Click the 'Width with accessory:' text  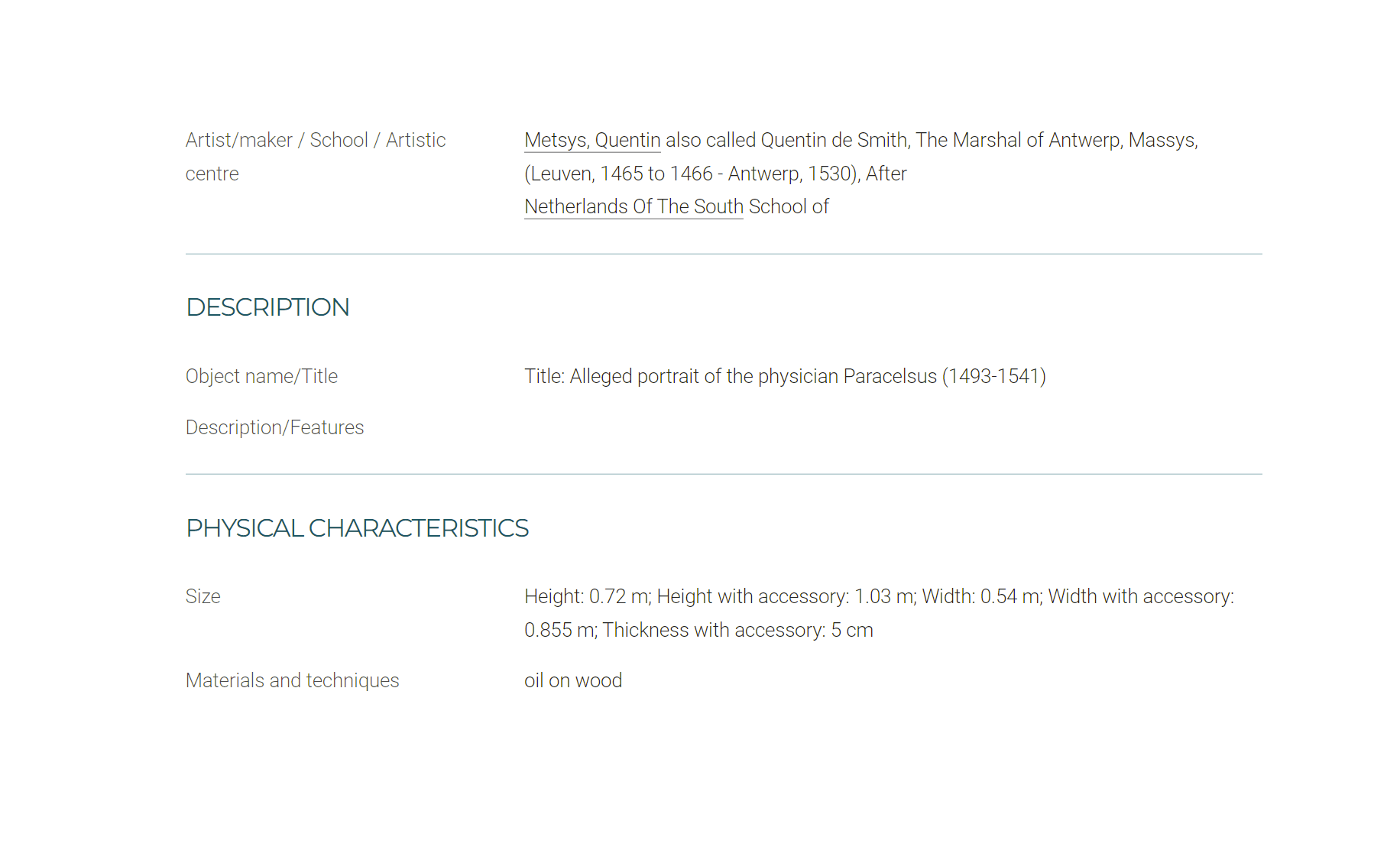point(1141,596)
